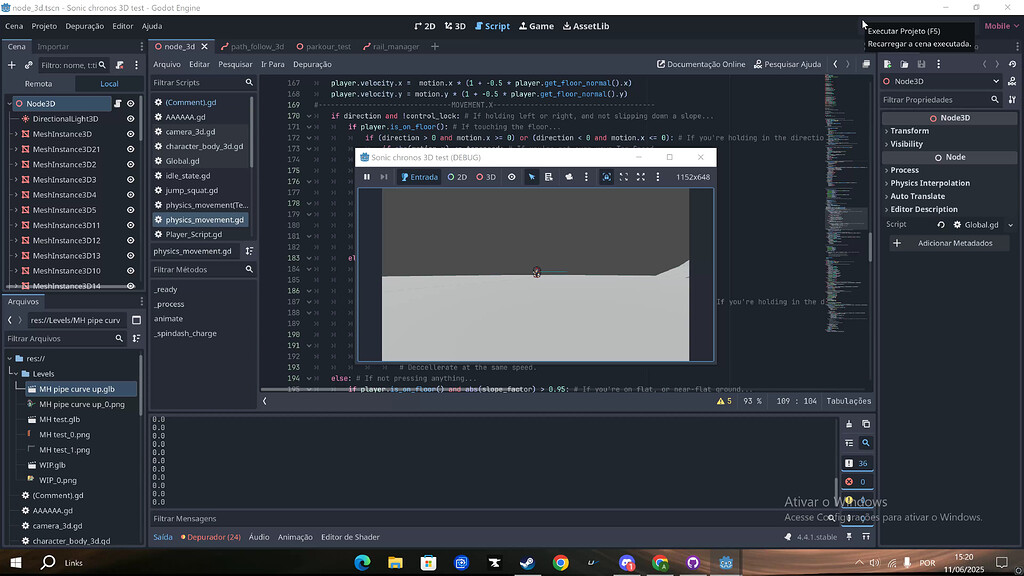This screenshot has width=1024, height=576.
Task: Close the node_3d scene tab
Action: [204, 46]
